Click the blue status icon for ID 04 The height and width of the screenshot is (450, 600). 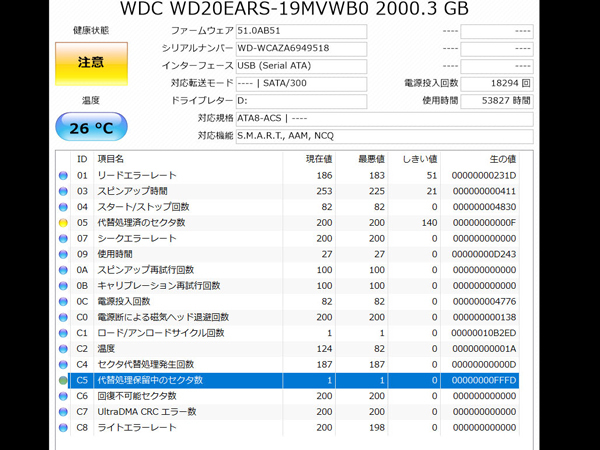[x=63, y=207]
